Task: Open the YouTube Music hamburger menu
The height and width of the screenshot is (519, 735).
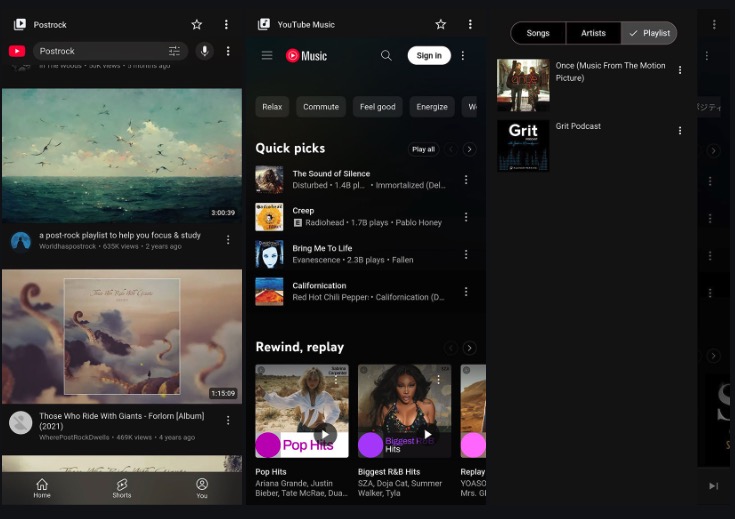Action: 267,56
